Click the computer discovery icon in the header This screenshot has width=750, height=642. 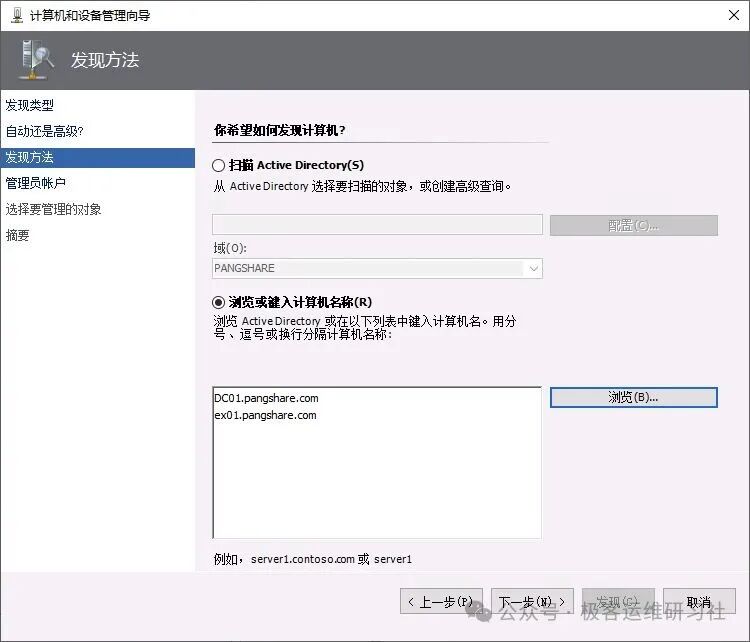[x=36, y=60]
